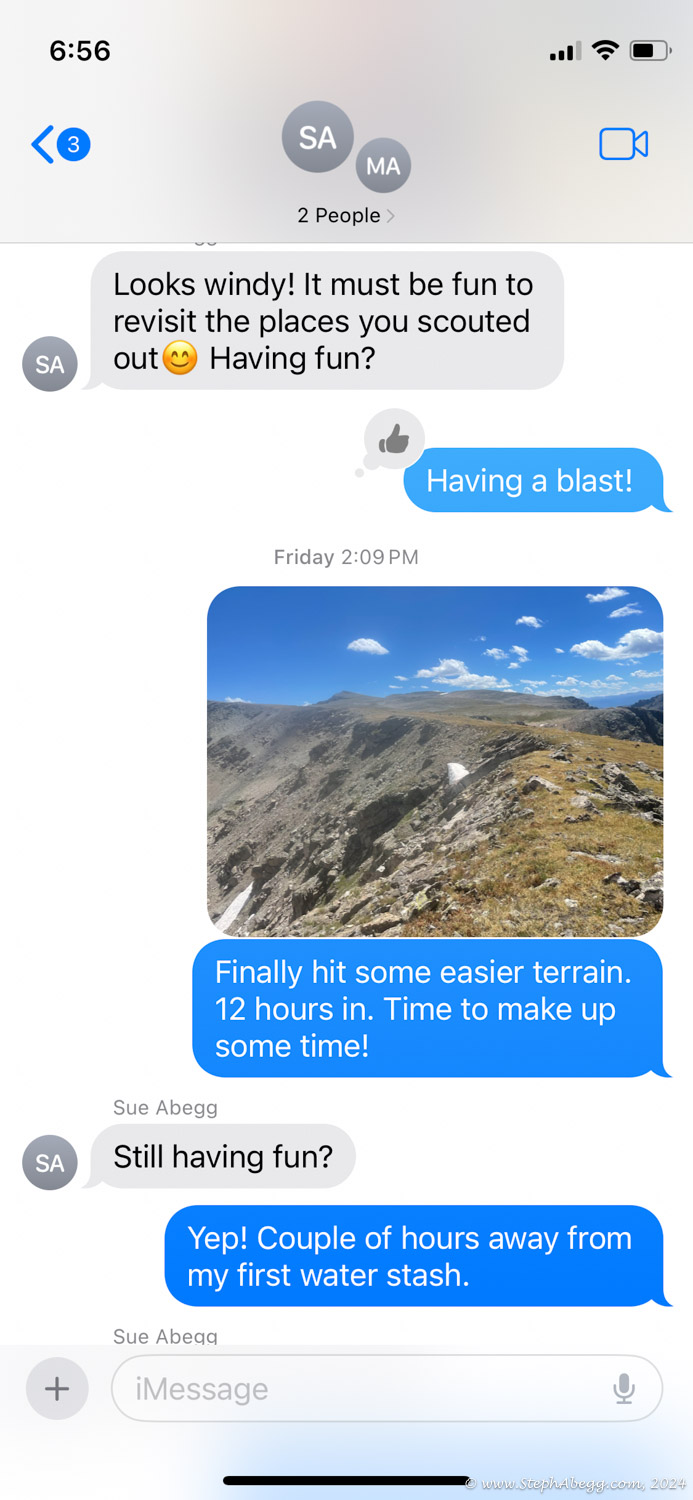Open the mountain landscape photo
Screen dimensions: 693x1500
[435, 761]
